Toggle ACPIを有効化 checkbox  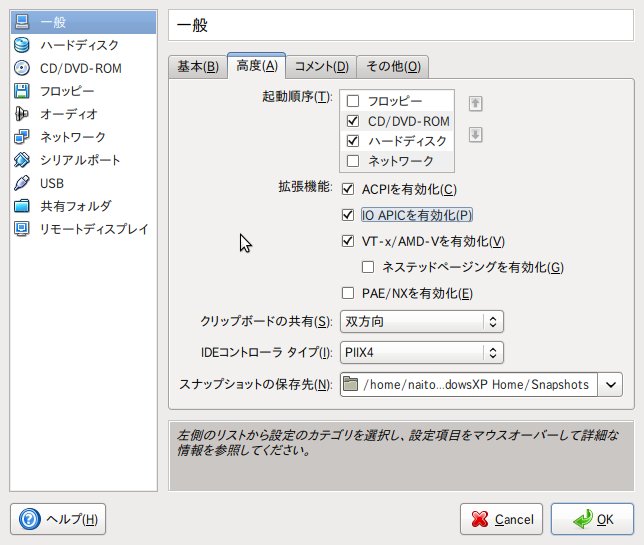pos(348,189)
